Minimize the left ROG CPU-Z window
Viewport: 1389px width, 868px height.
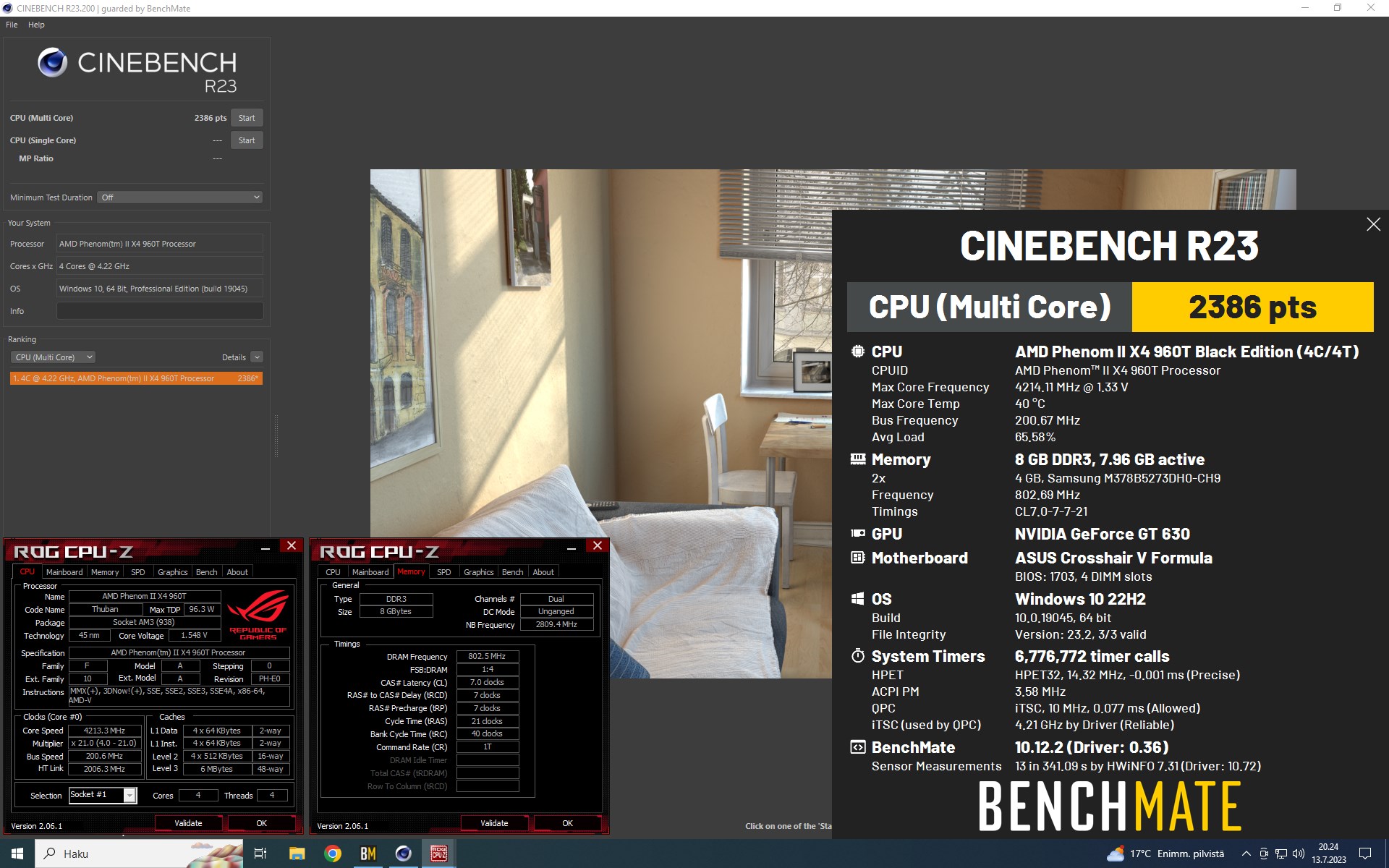(266, 548)
